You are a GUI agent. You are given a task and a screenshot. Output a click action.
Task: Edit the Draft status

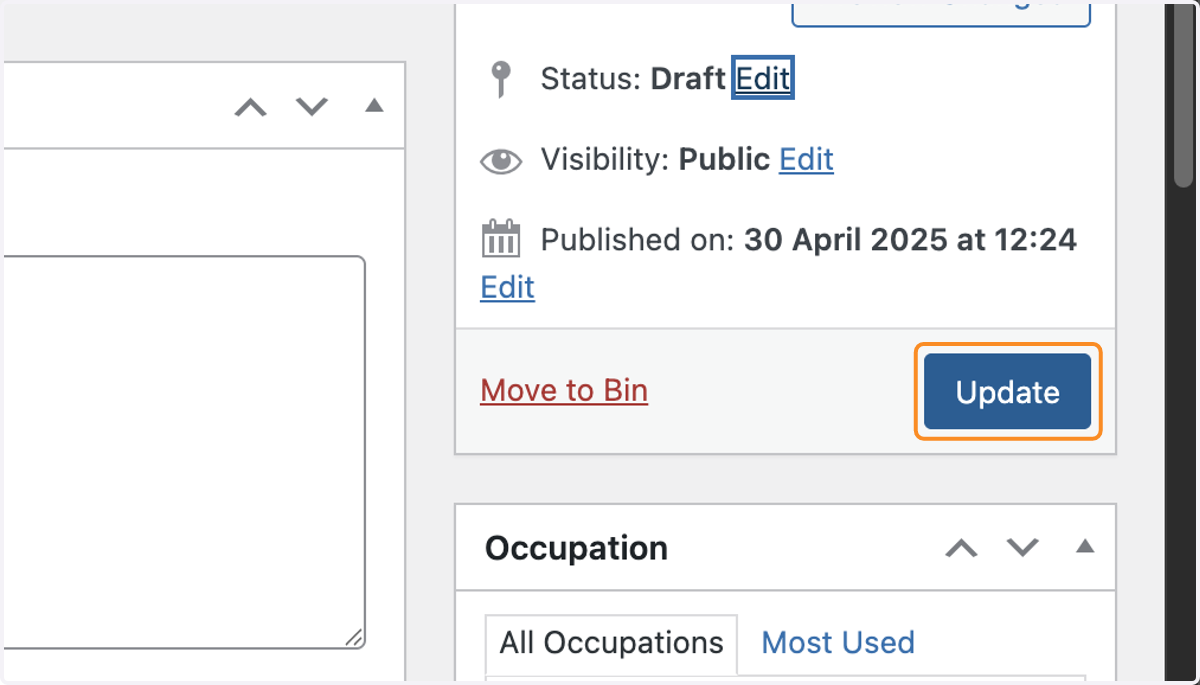763,78
